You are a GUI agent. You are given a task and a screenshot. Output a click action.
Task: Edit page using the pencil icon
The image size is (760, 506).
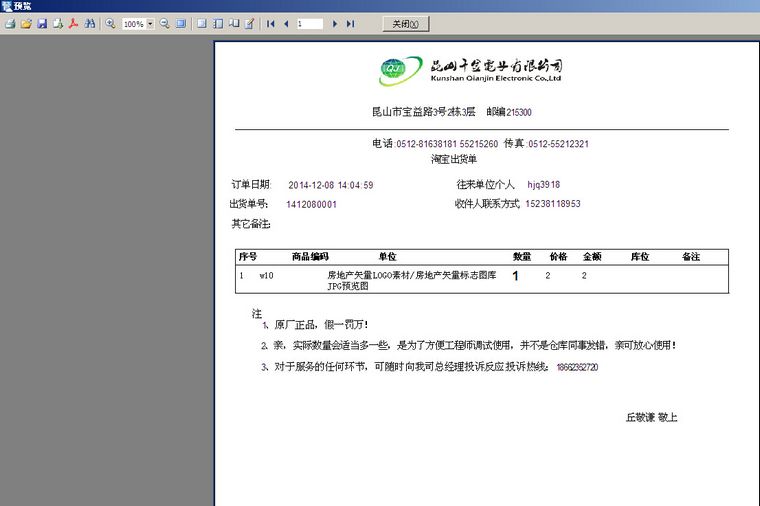pyautogui.click(x=250, y=24)
